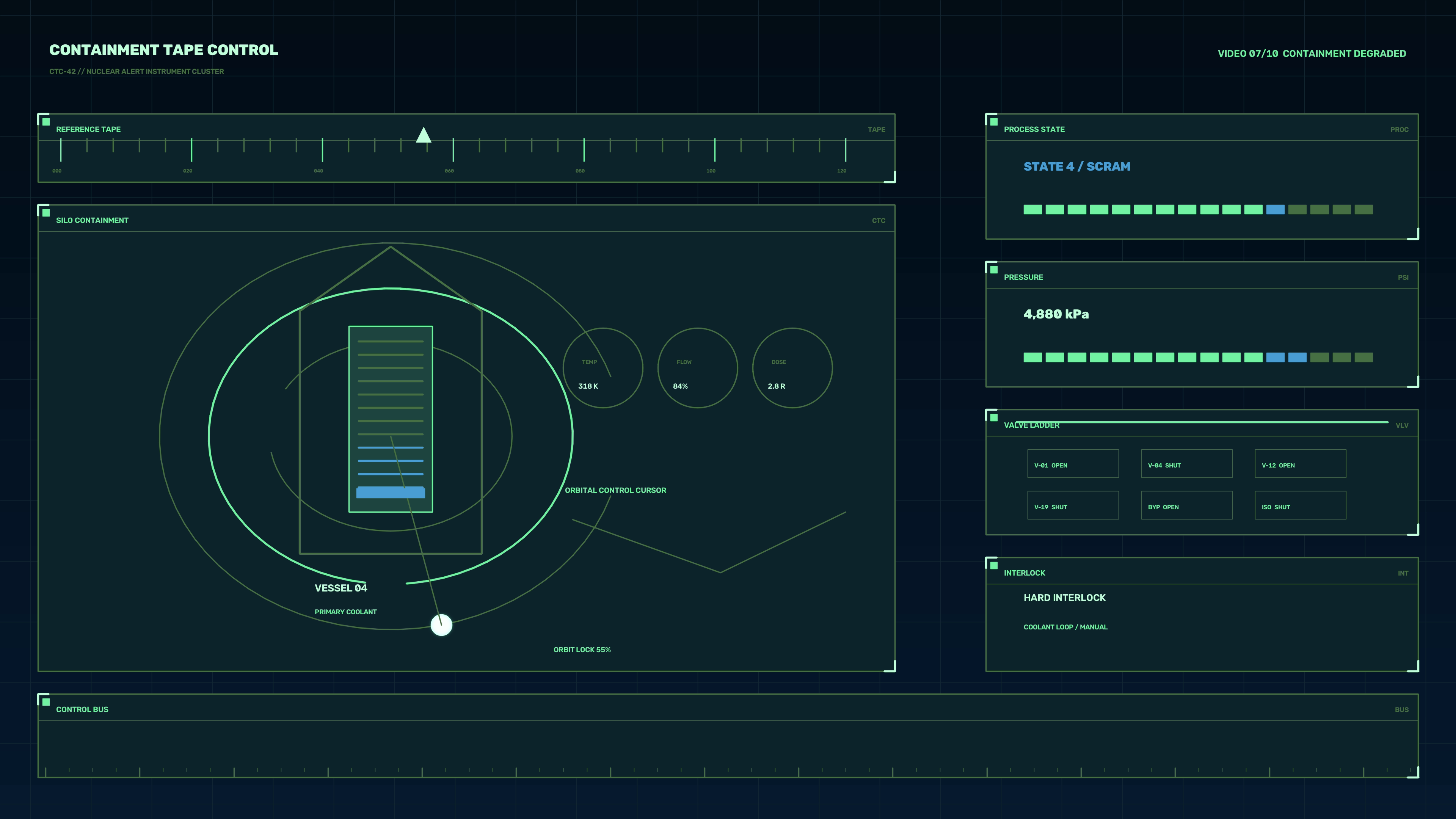The height and width of the screenshot is (819, 1456).
Task: Click the Interlock panel square marker icon
Action: click(994, 565)
